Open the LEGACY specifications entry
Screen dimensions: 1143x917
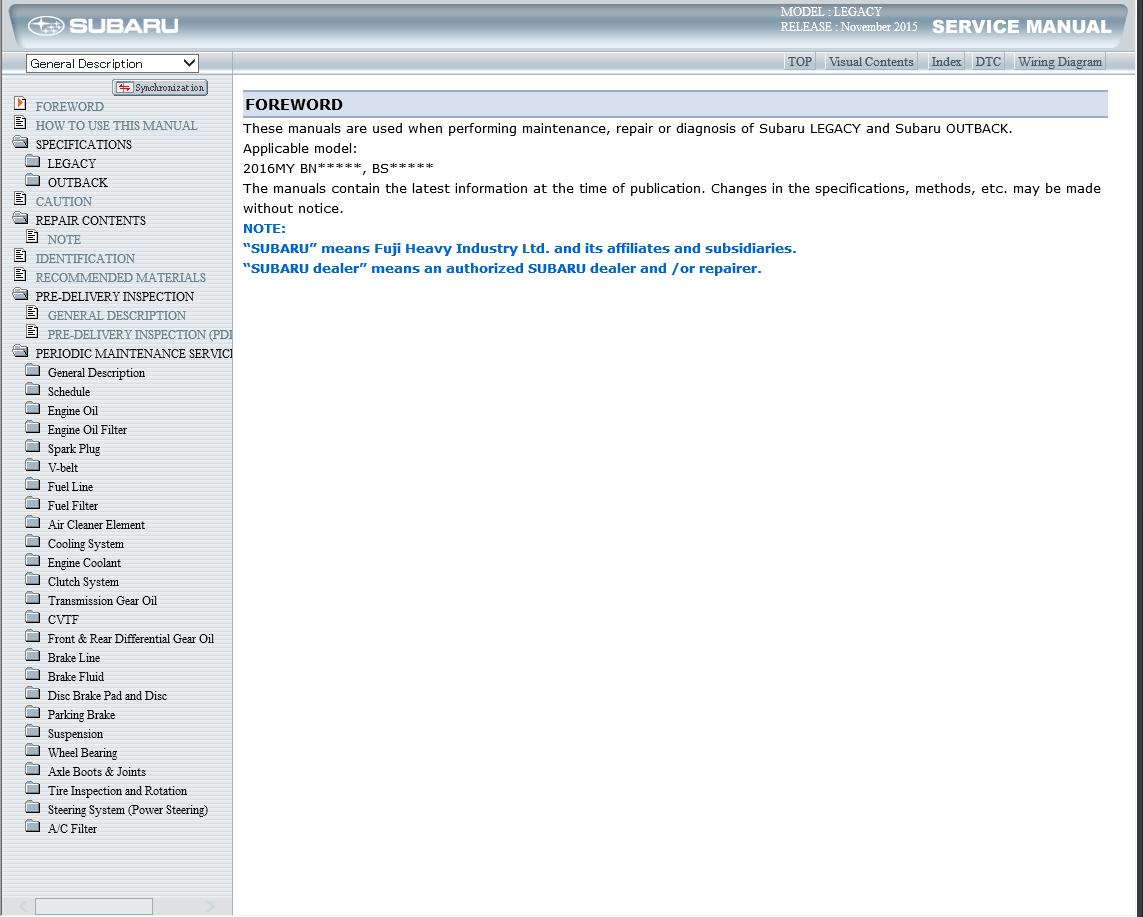point(71,163)
